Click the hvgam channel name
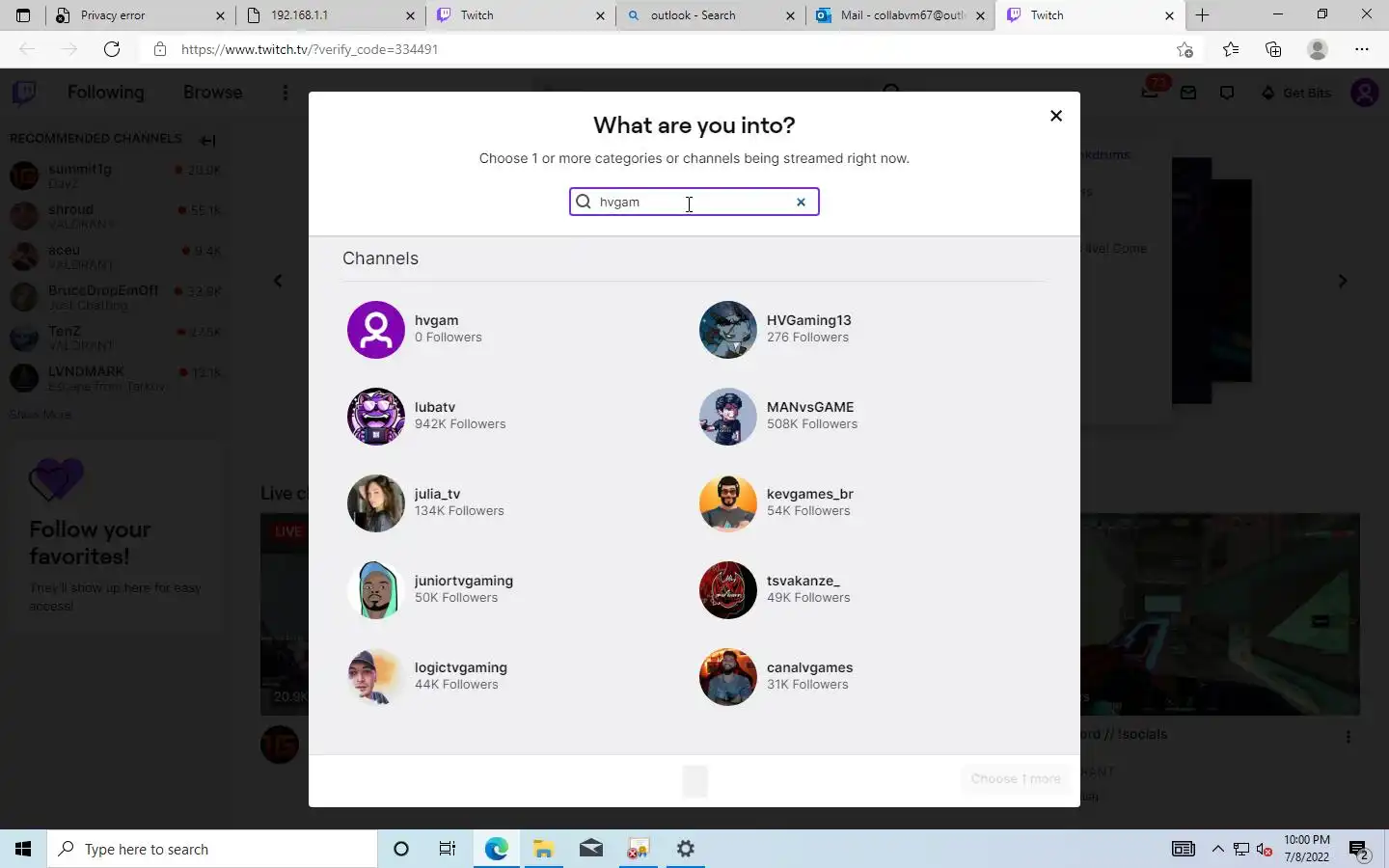This screenshot has height=868, width=1389. tap(436, 320)
